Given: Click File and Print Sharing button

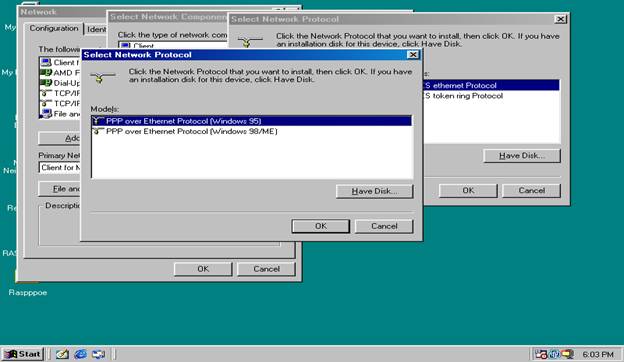Looking at the screenshot, I should tap(59, 189).
